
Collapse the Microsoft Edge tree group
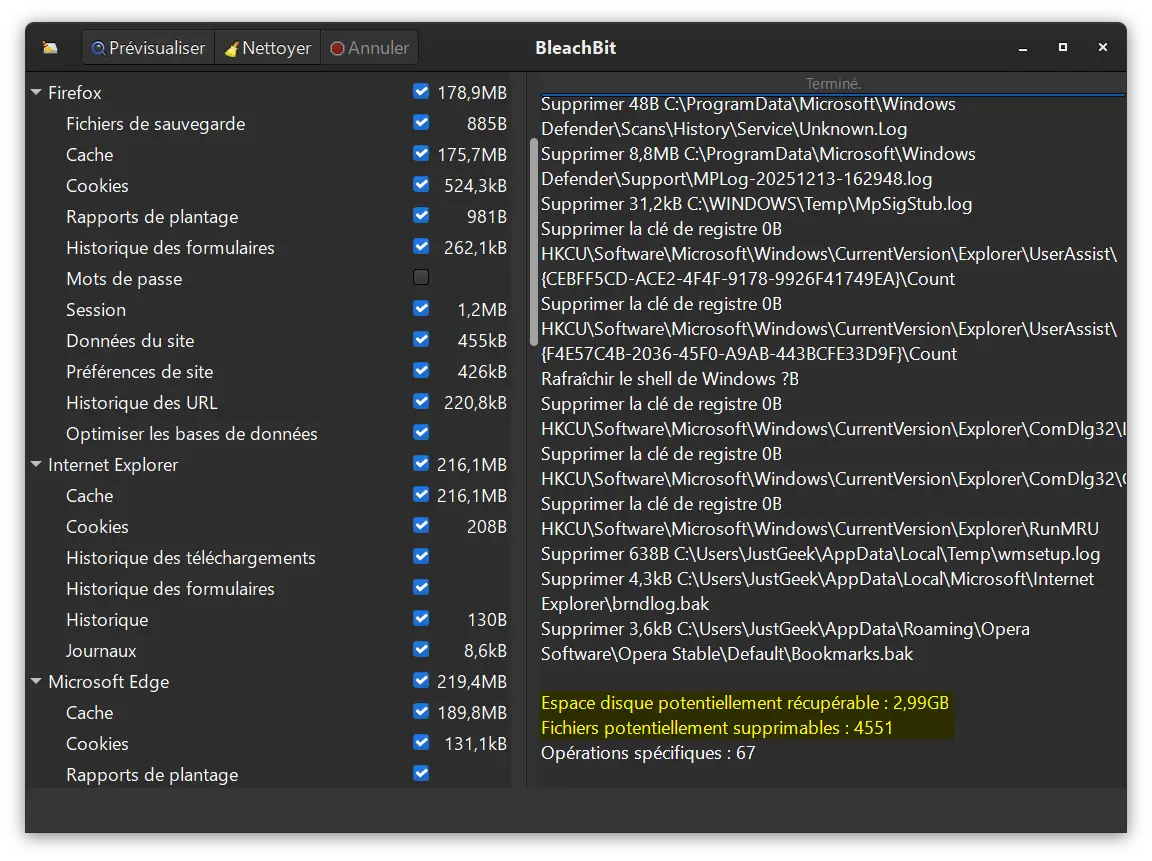pyautogui.click(x=36, y=681)
